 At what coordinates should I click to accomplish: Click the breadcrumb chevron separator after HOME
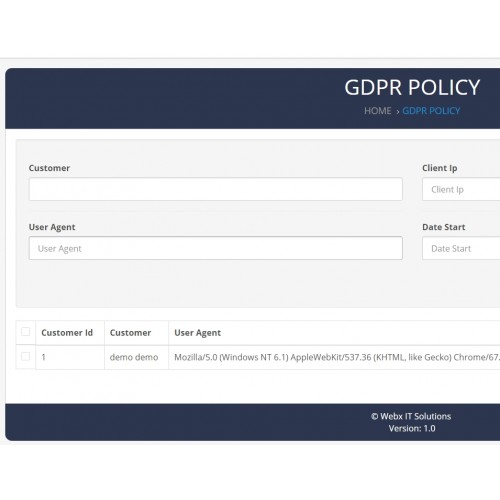coord(397,112)
